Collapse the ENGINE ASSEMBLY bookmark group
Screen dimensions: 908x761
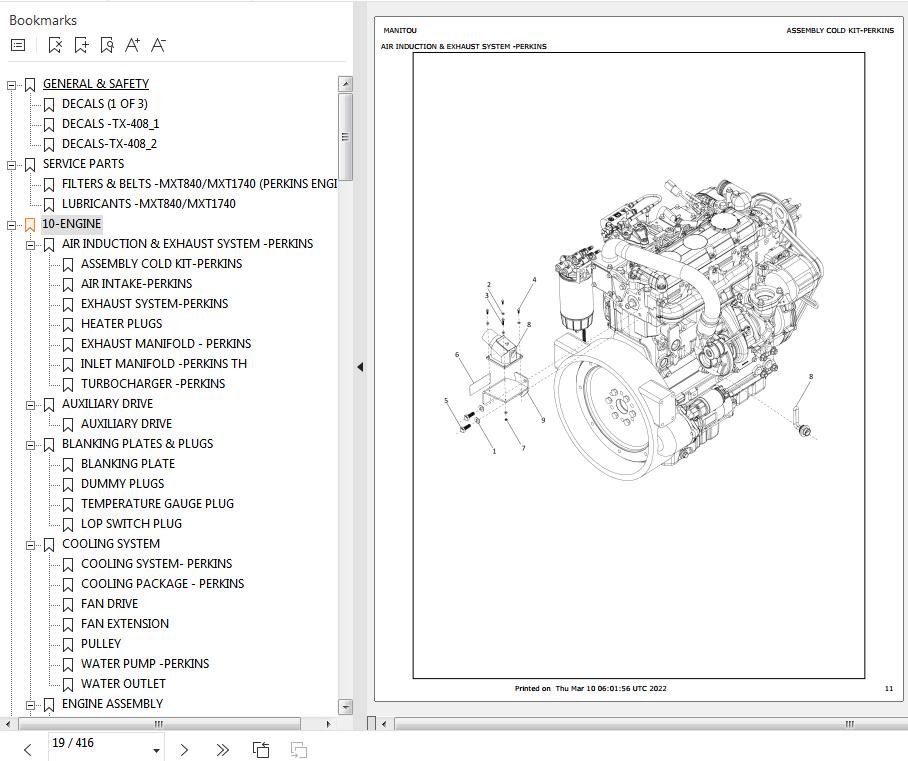coord(30,705)
